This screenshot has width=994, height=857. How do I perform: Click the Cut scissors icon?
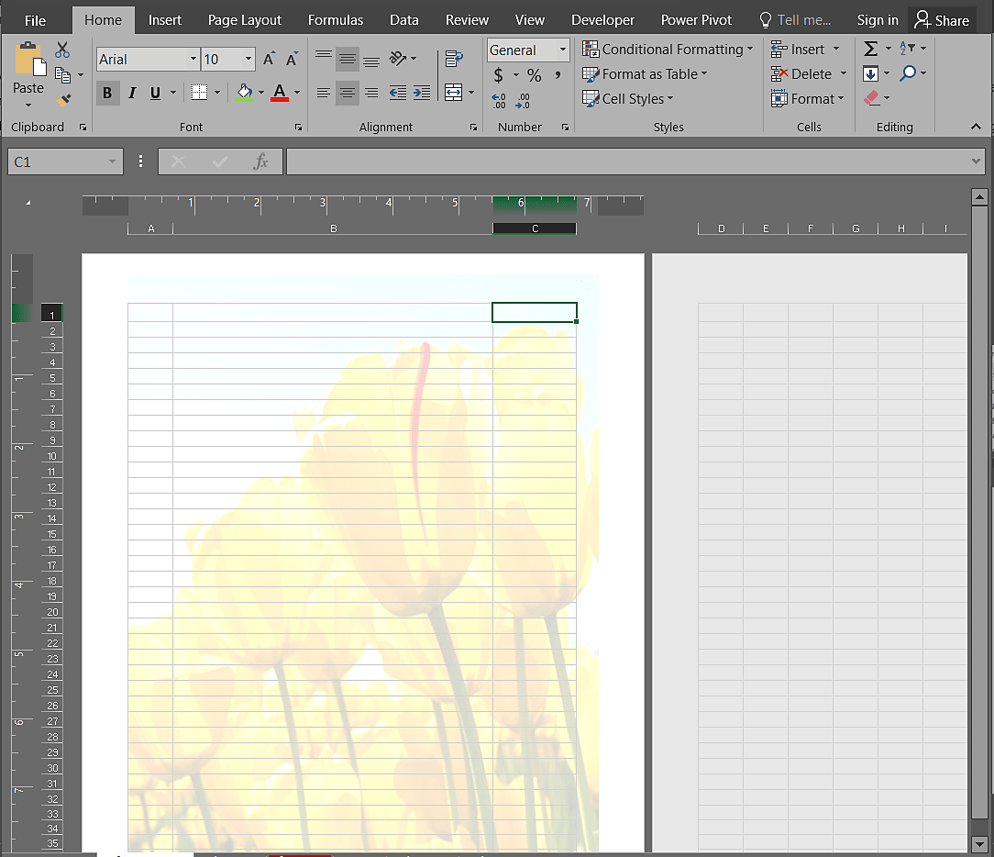[63, 50]
